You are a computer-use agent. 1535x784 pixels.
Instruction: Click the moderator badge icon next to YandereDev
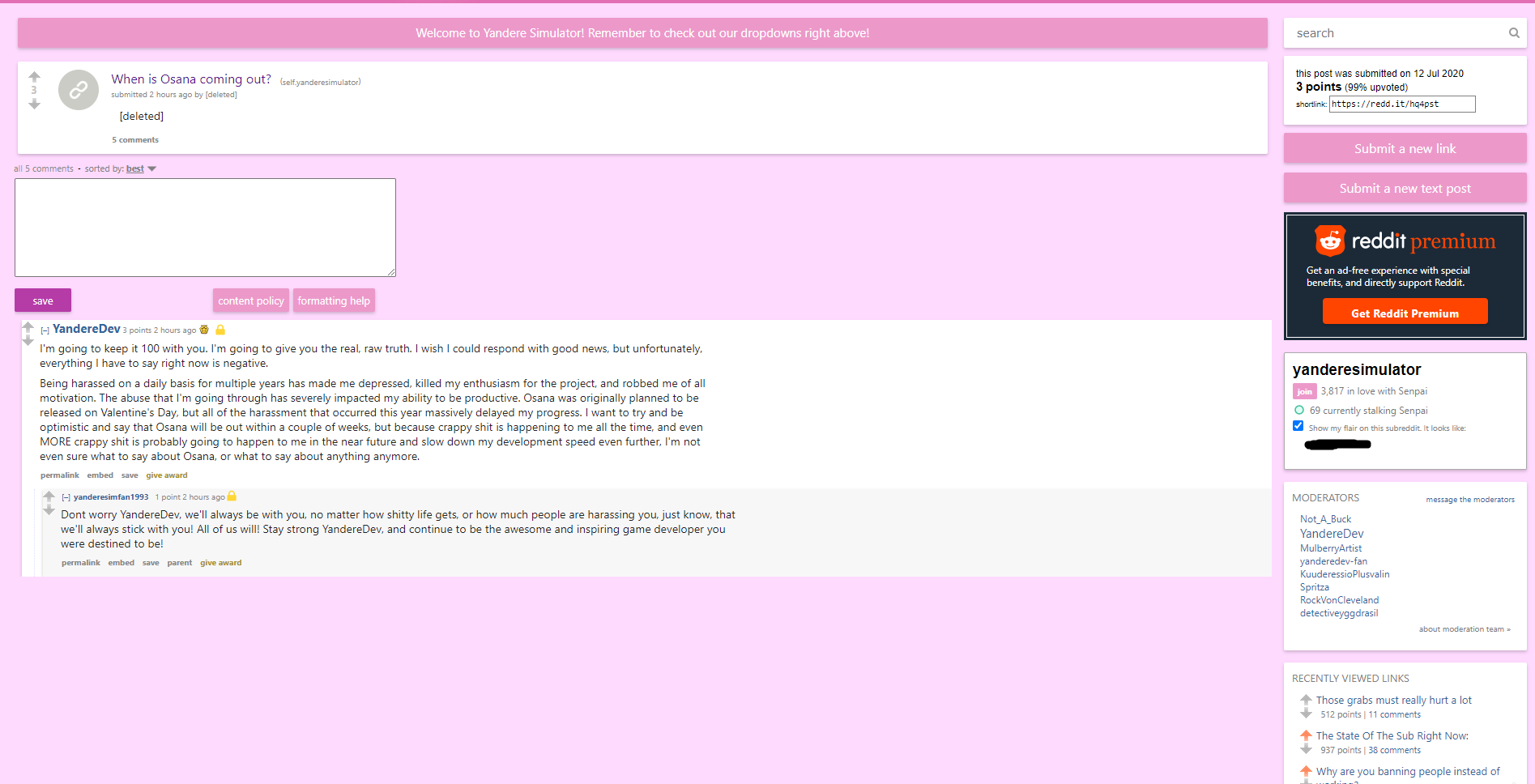(204, 330)
